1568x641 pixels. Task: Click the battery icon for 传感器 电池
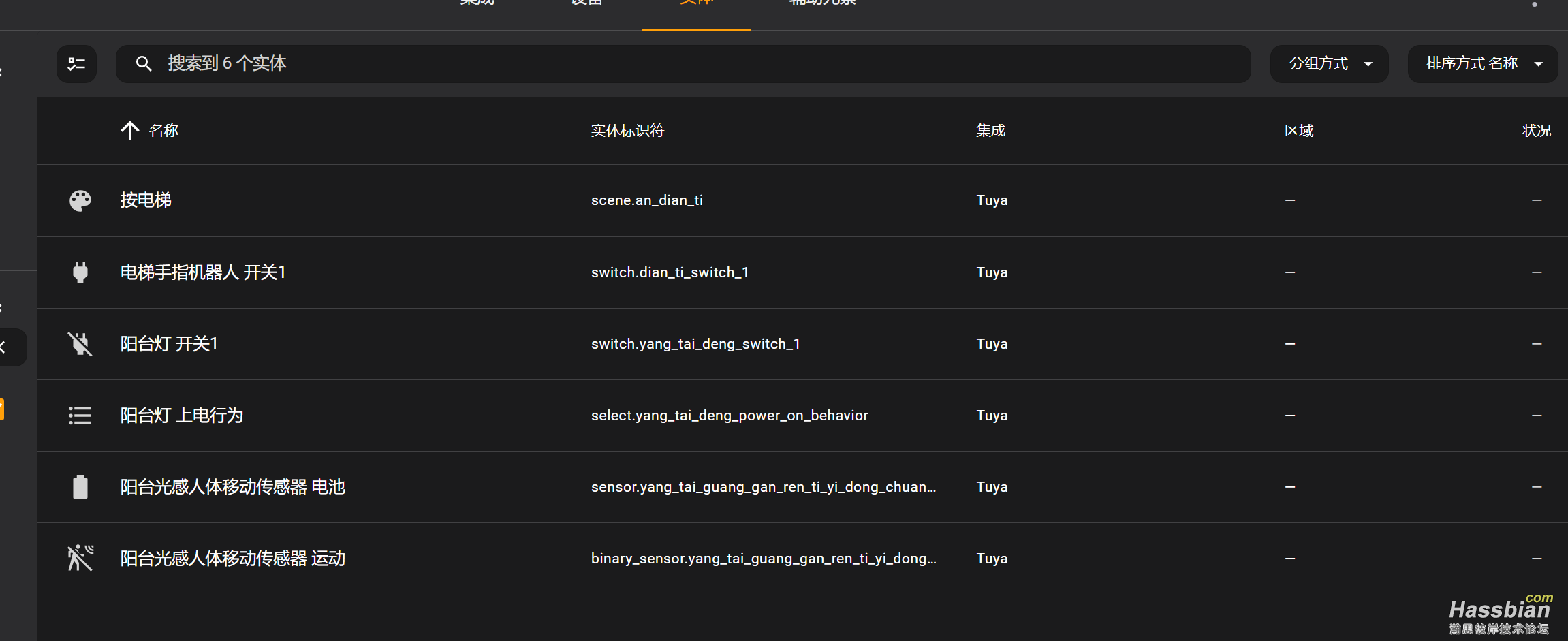tap(80, 487)
